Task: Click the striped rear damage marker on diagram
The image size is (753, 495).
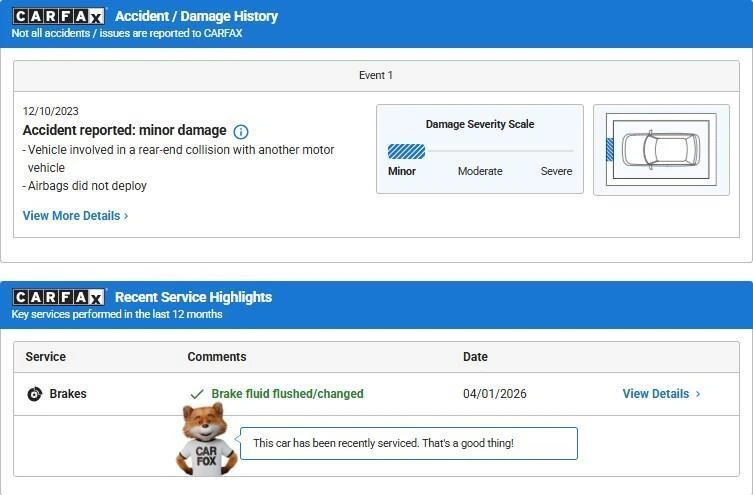Action: coord(610,150)
